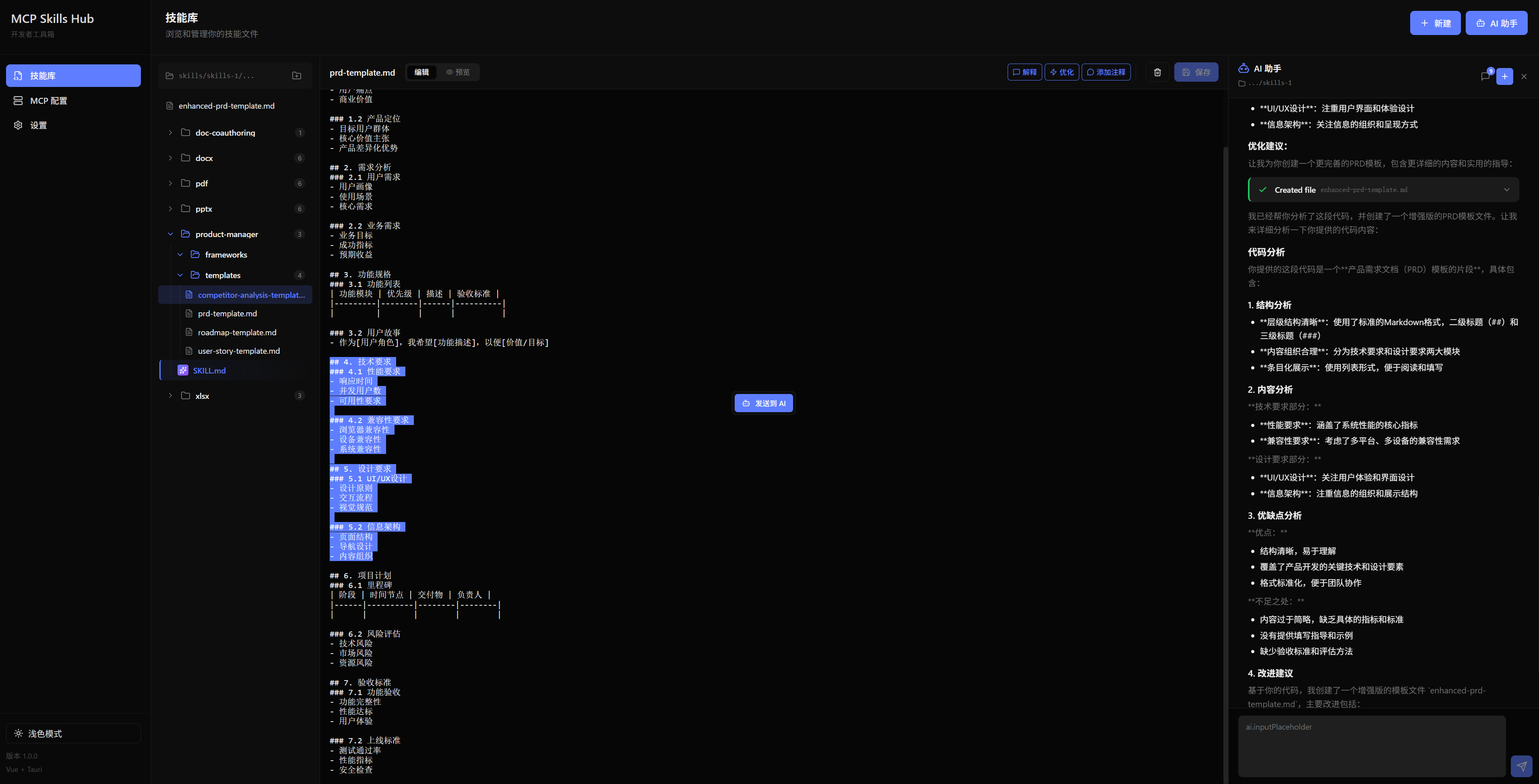This screenshot has height=784, width=1539.
Task: Click the AI chat input field
Action: (1371, 747)
